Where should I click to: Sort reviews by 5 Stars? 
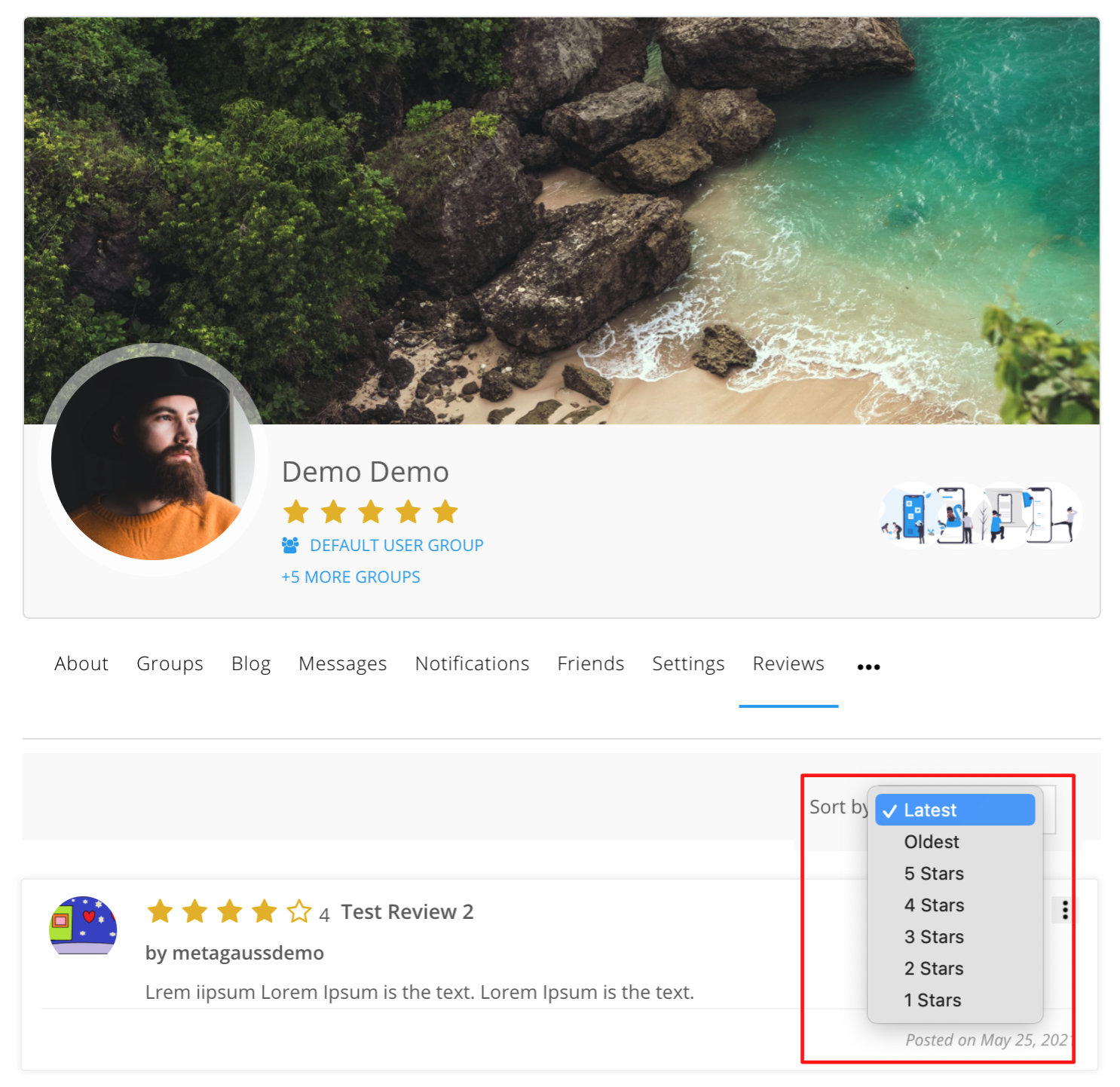(x=934, y=874)
